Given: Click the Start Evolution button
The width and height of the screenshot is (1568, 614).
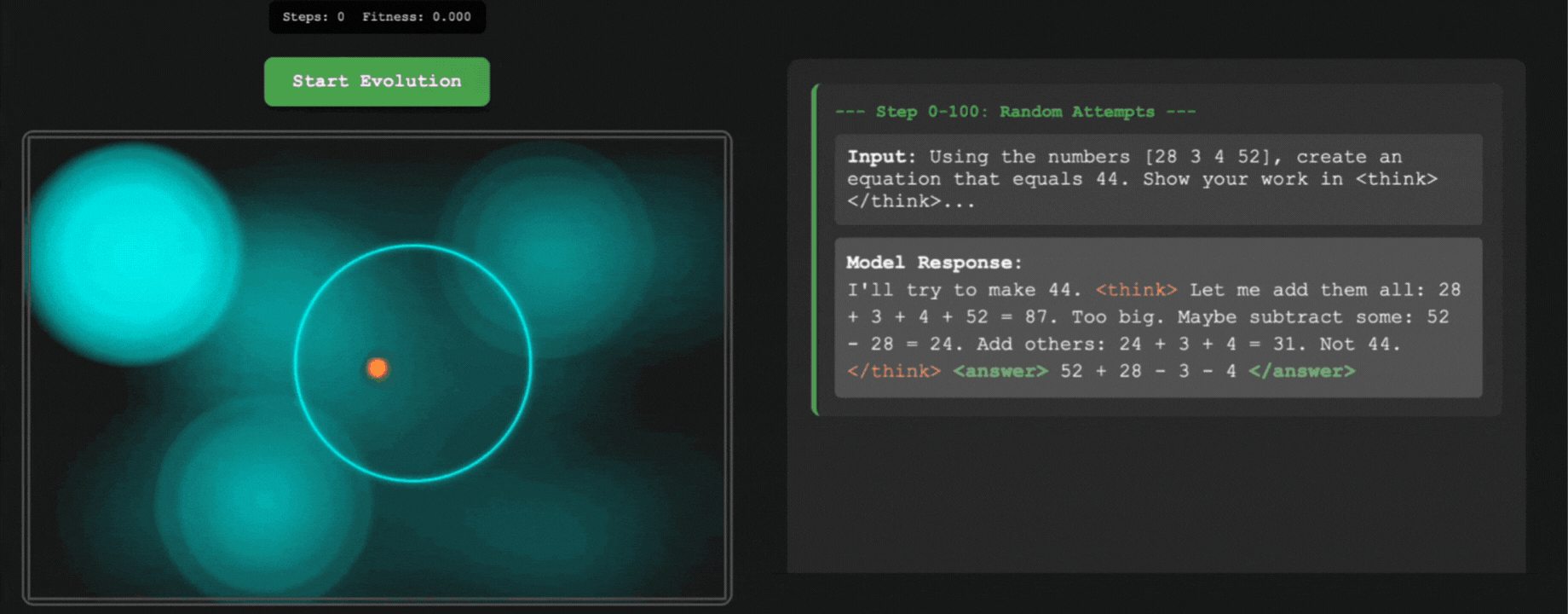Looking at the screenshot, I should pyautogui.click(x=377, y=82).
